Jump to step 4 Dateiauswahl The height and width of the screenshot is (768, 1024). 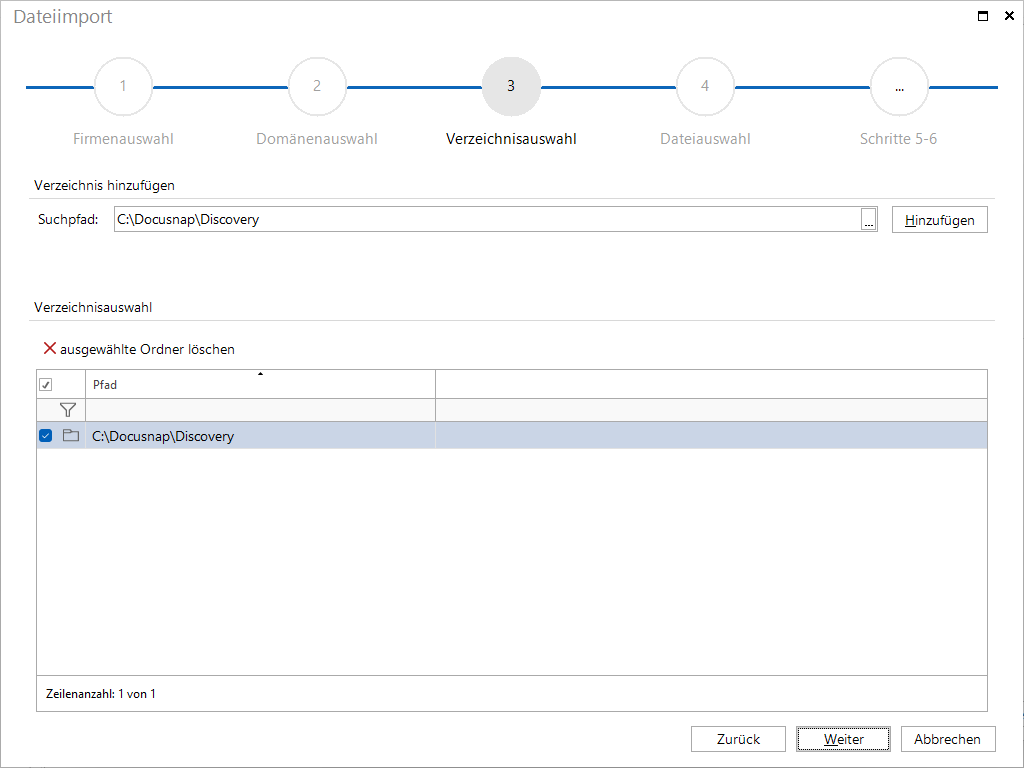pos(705,87)
